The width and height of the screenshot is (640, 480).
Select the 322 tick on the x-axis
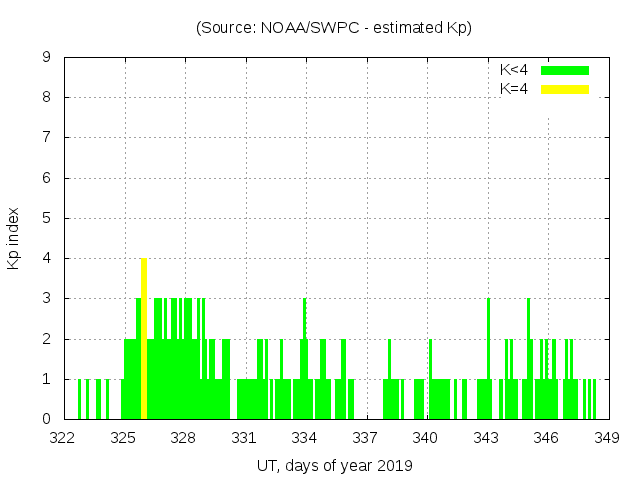[x=63, y=437]
